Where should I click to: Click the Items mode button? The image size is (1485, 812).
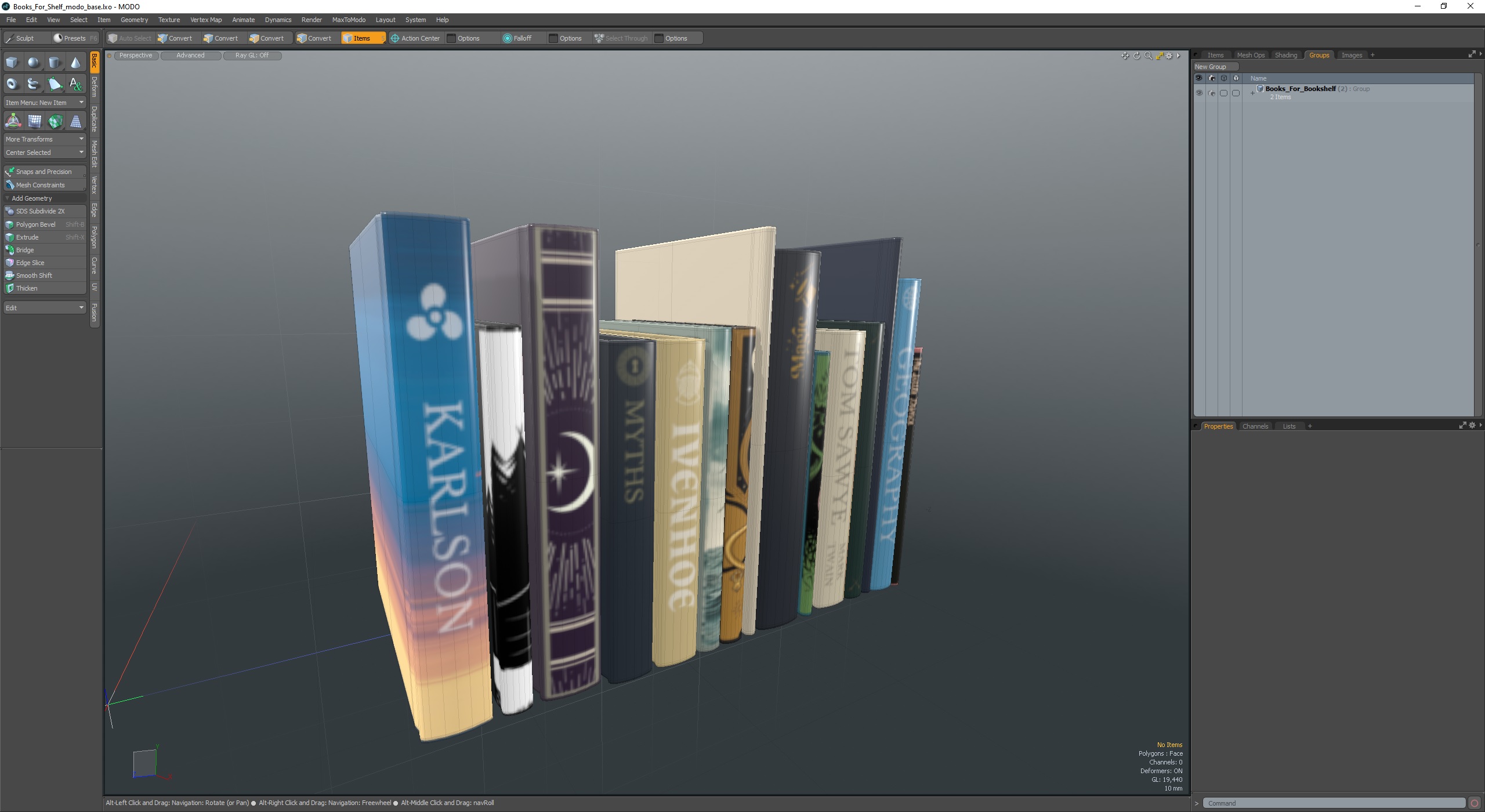click(363, 38)
